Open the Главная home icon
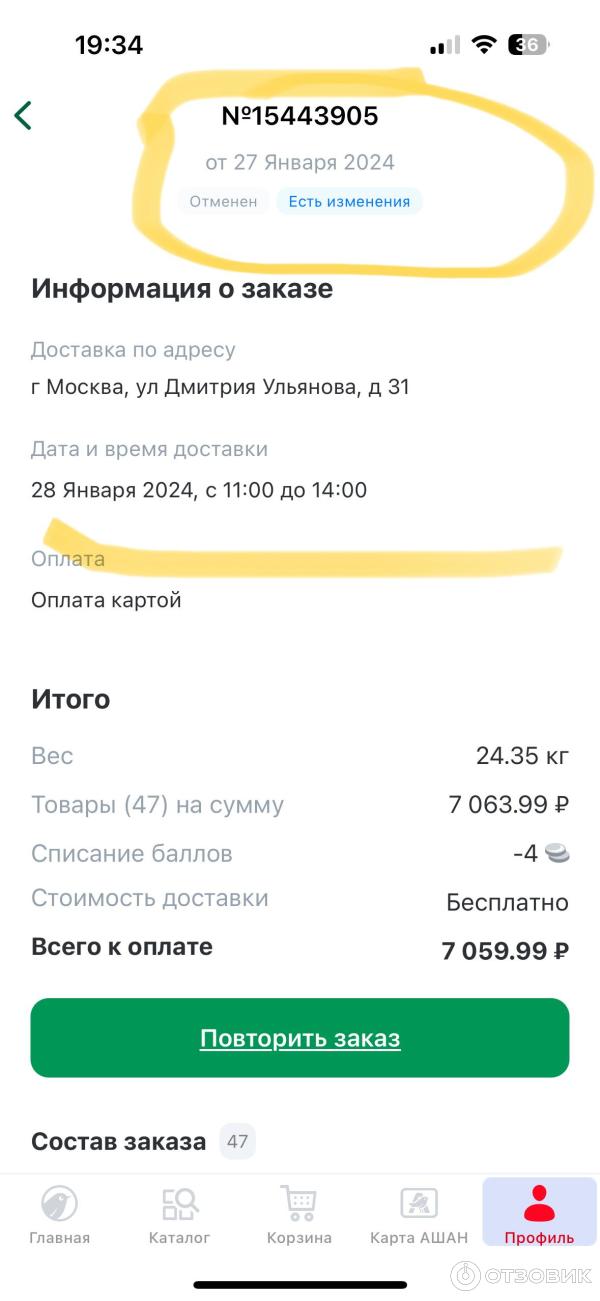Viewport: 600px width, 1301px height. tap(59, 1203)
